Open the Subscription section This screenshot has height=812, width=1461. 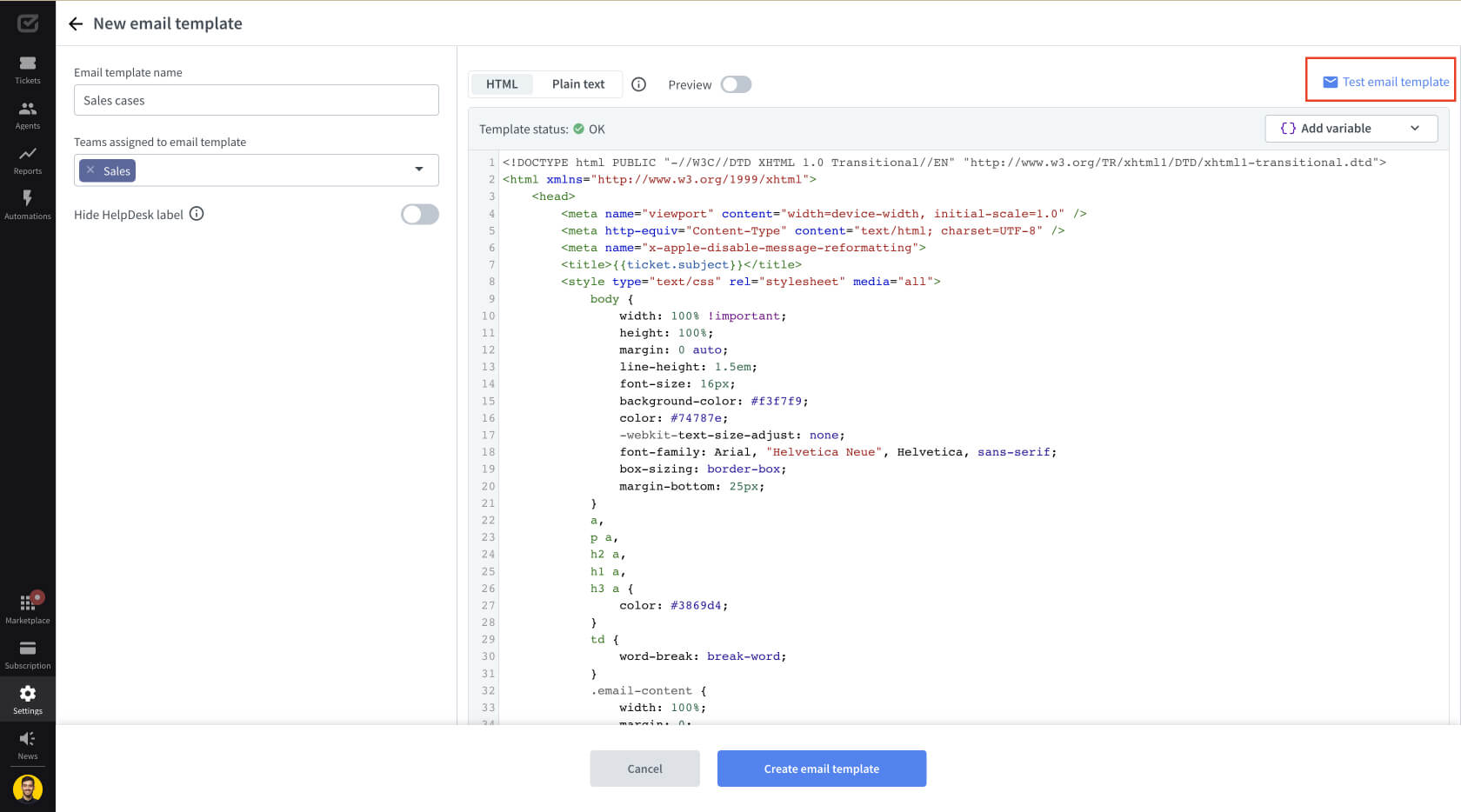click(28, 655)
